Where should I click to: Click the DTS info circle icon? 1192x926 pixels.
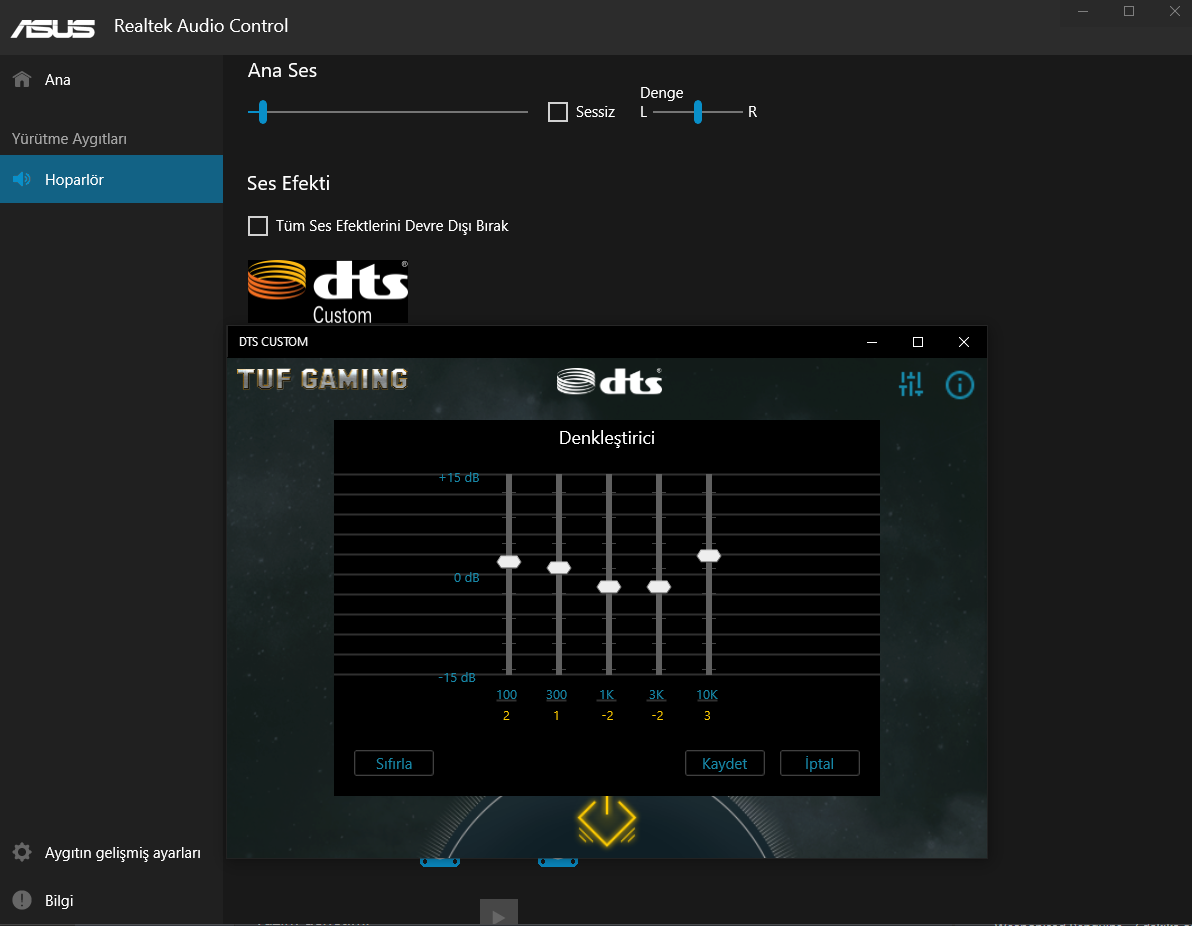[x=959, y=385]
